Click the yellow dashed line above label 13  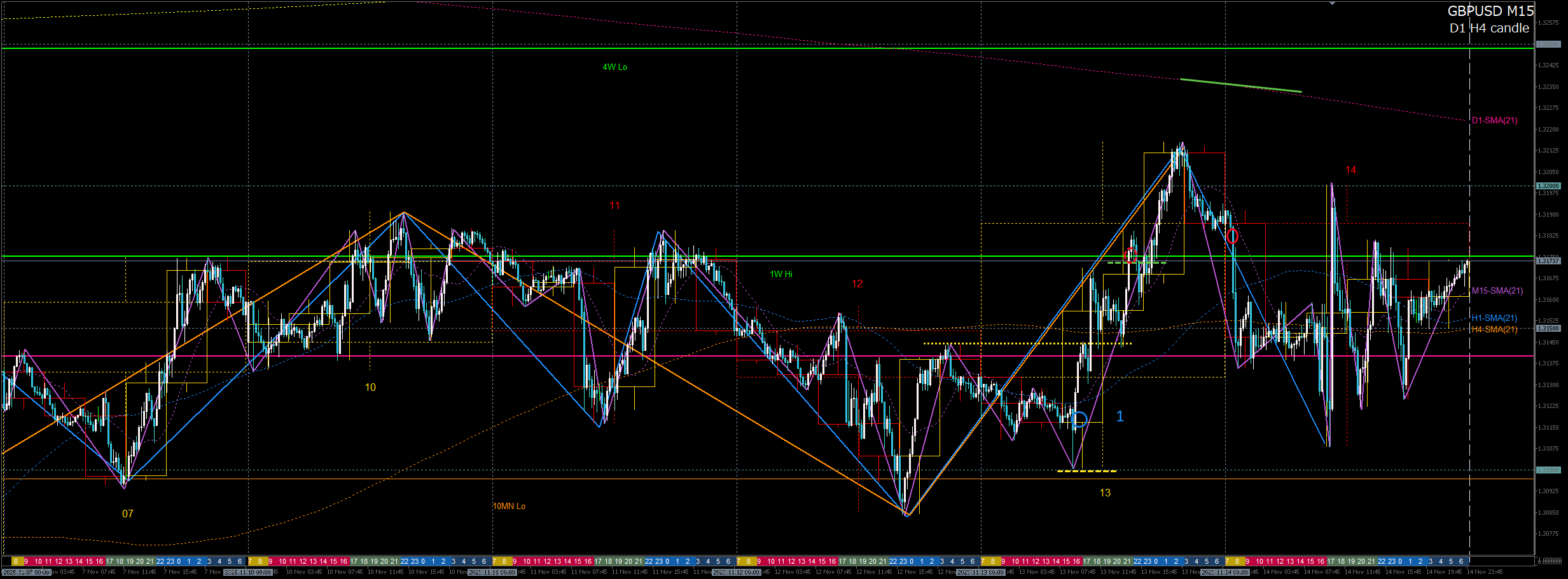point(1086,471)
